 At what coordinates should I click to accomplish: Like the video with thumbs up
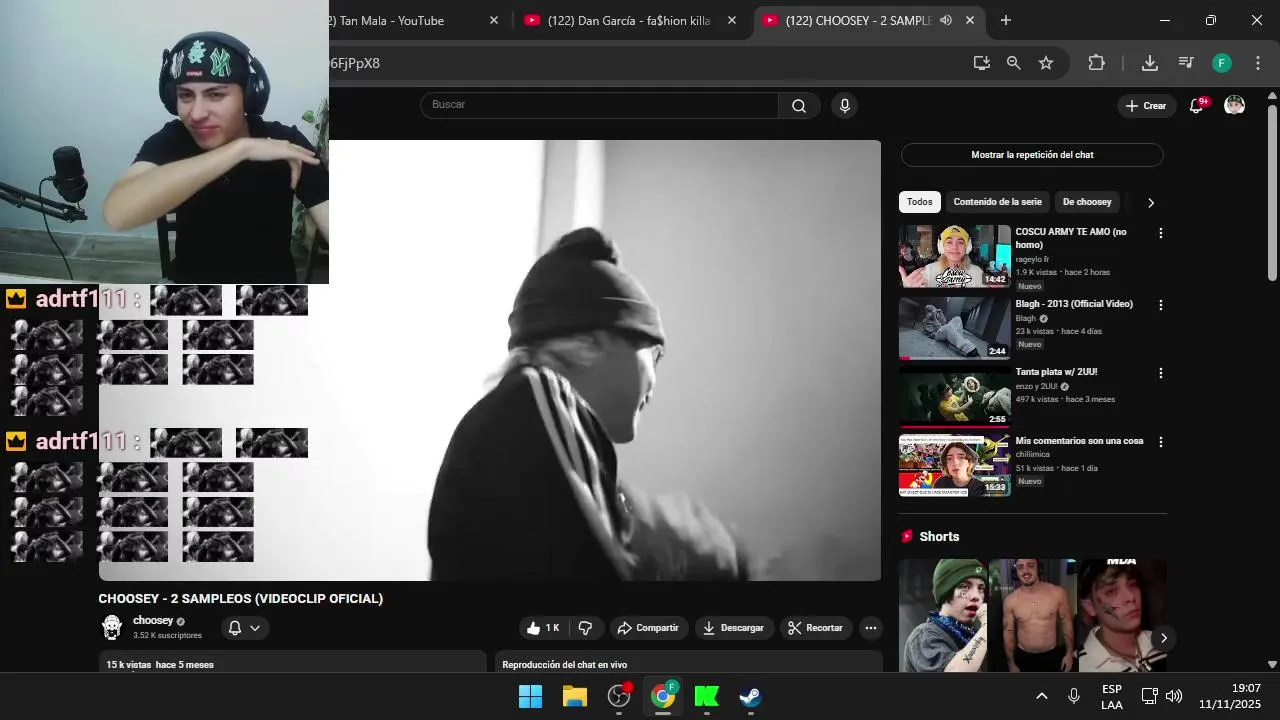[543, 628]
